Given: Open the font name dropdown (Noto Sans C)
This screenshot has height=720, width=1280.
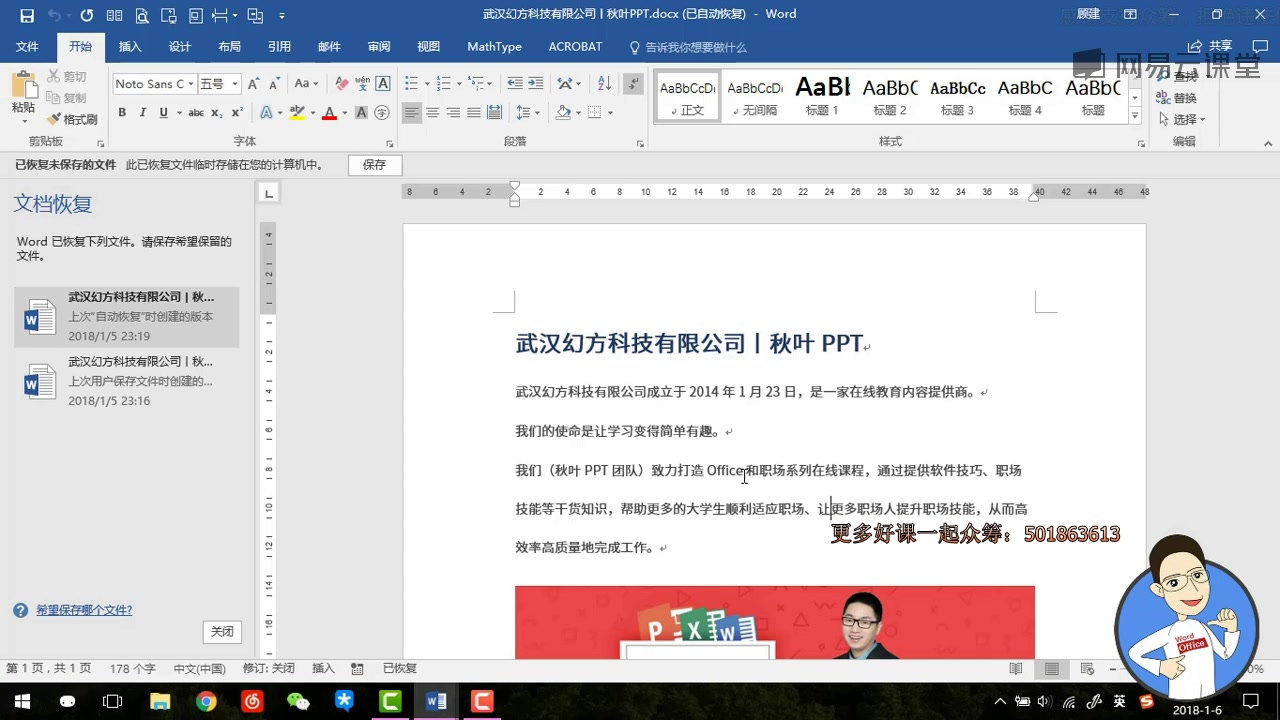Looking at the screenshot, I should tap(191, 84).
